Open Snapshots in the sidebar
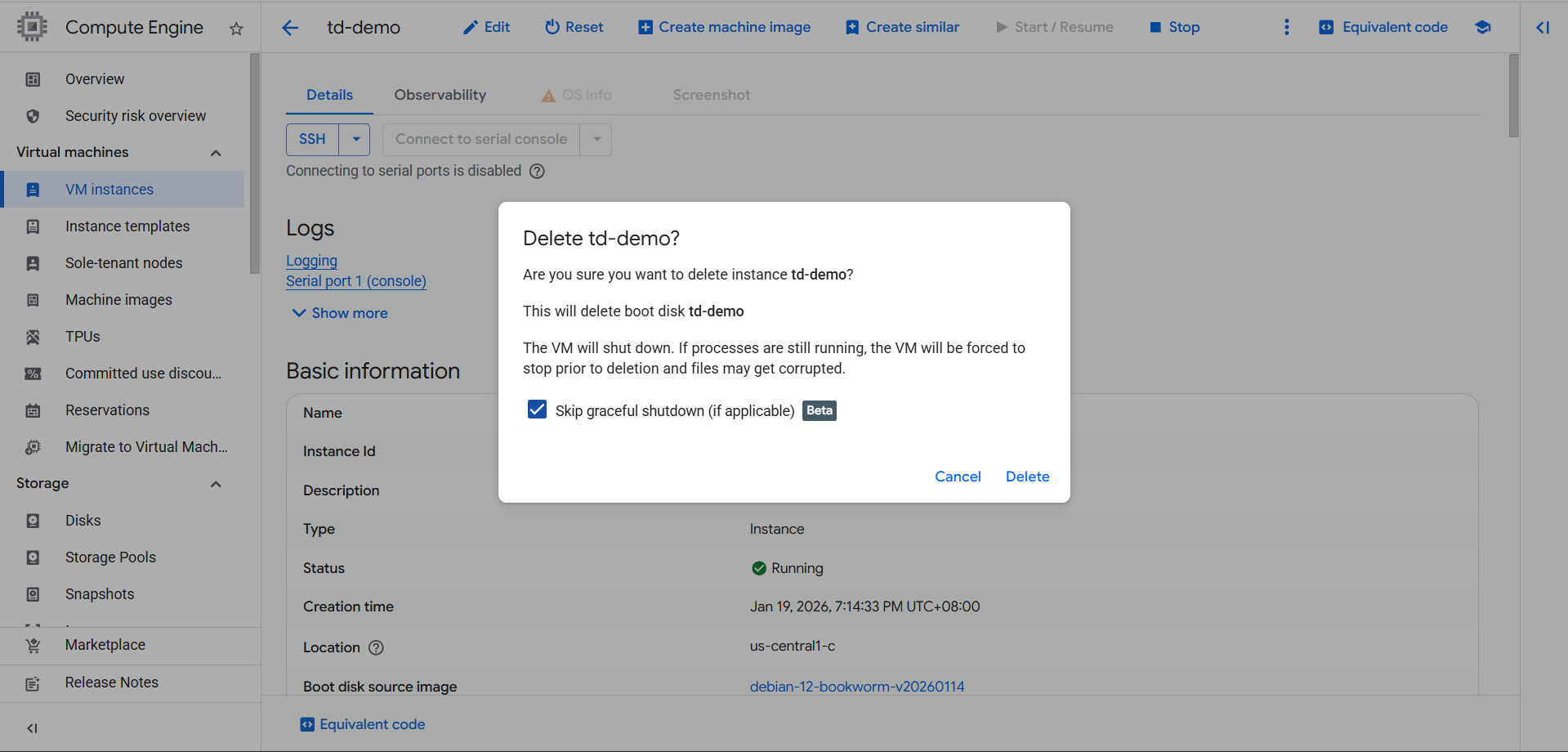This screenshot has width=1568, height=752. [x=100, y=594]
